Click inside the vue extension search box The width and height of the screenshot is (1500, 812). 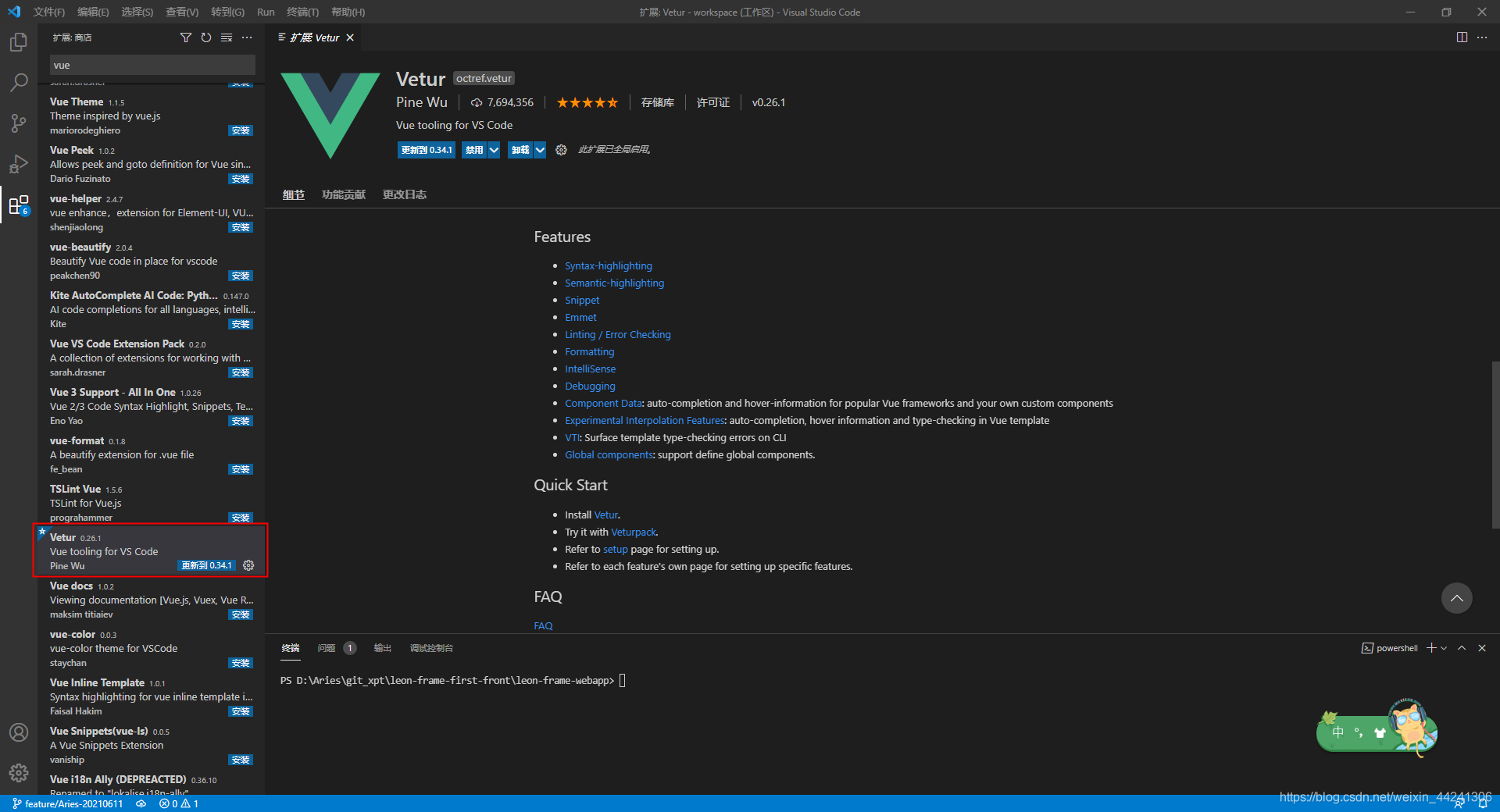coord(152,64)
